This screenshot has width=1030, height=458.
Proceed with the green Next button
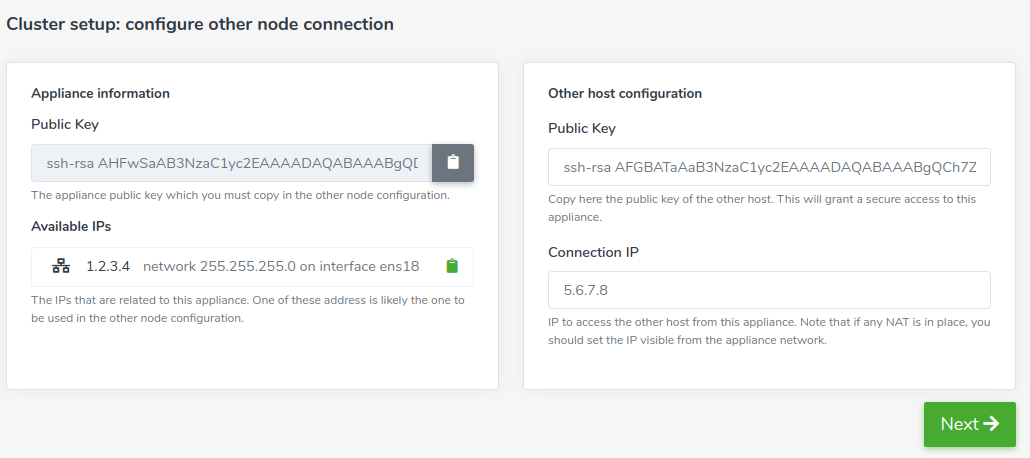tap(970, 424)
